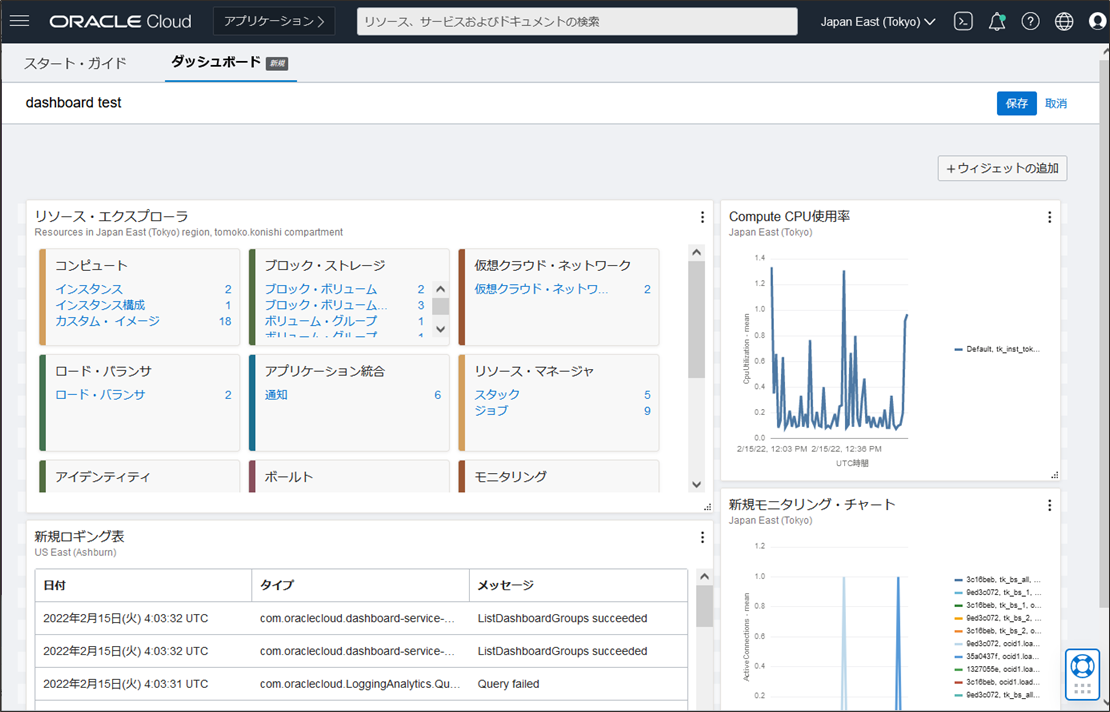Select the ダッシュボード tab
Image resolution: width=1110 pixels, height=712 pixels.
click(229, 62)
